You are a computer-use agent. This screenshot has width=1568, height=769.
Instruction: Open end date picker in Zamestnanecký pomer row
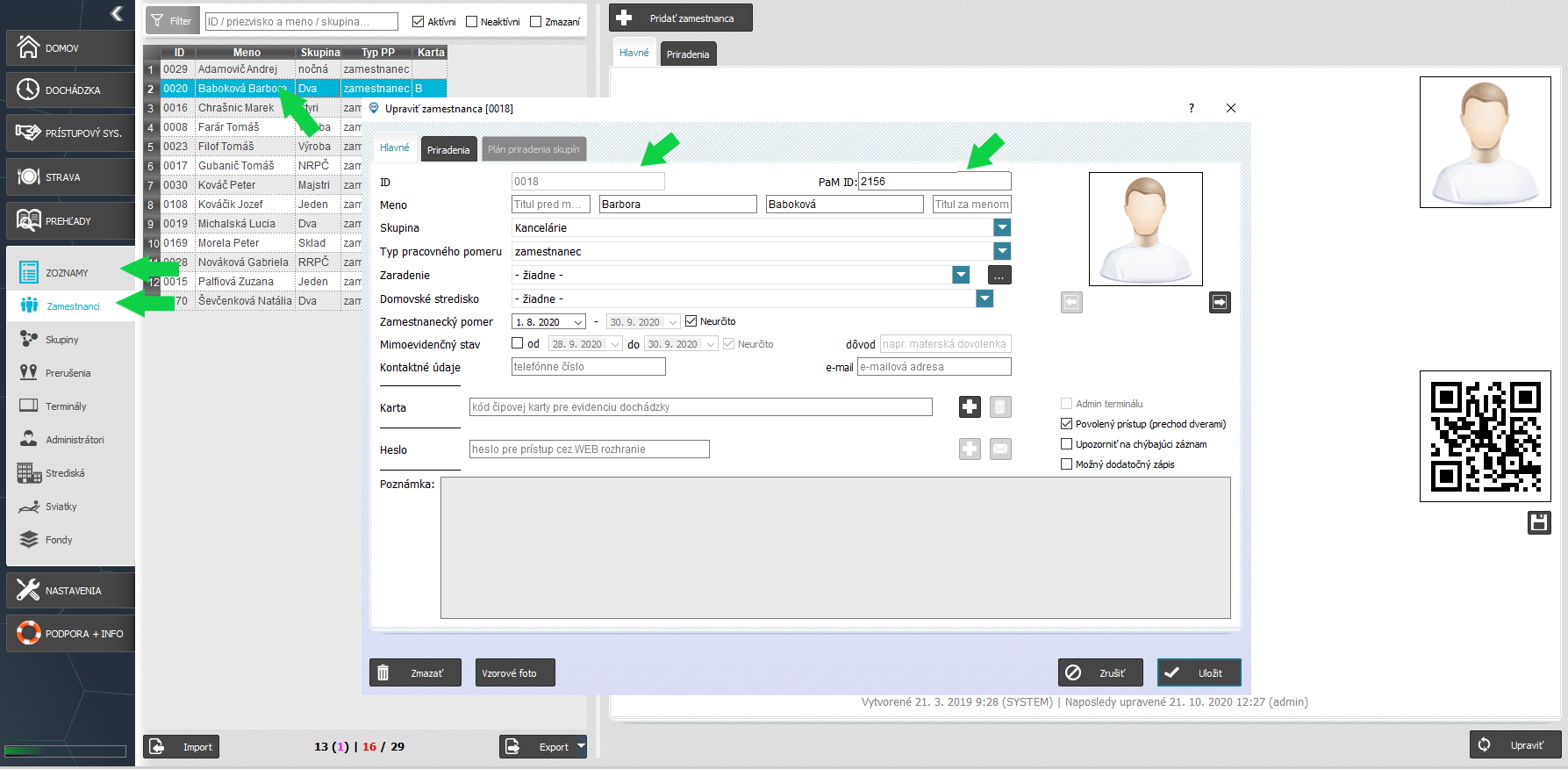[673, 322]
